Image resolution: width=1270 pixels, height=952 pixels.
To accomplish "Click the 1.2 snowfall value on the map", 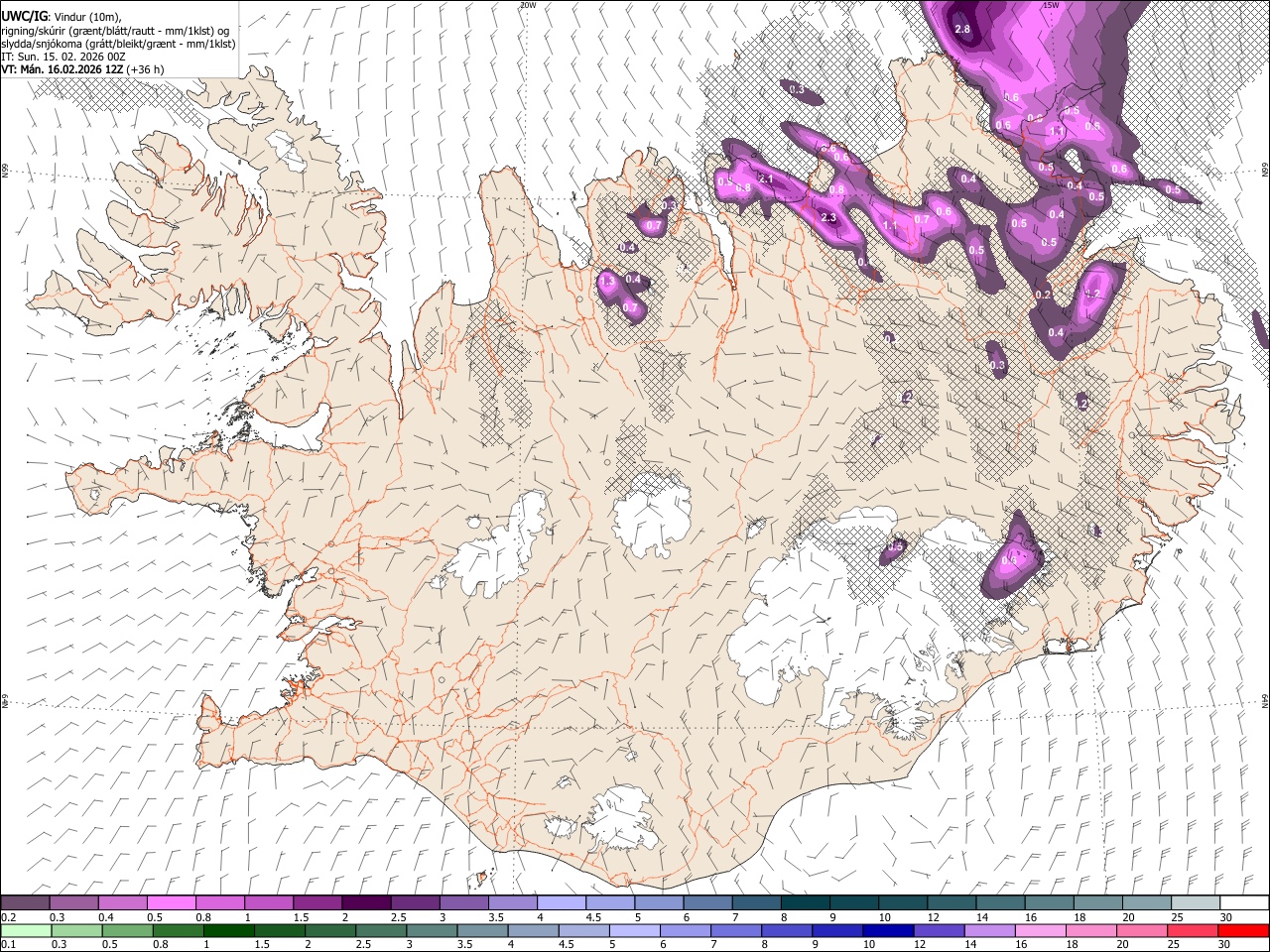I will coord(1094,294).
